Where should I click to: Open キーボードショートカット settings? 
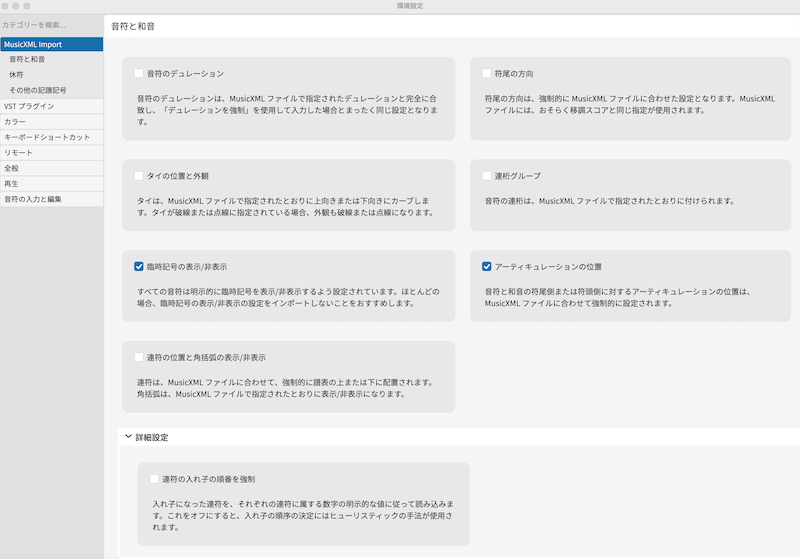pyautogui.click(x=47, y=137)
